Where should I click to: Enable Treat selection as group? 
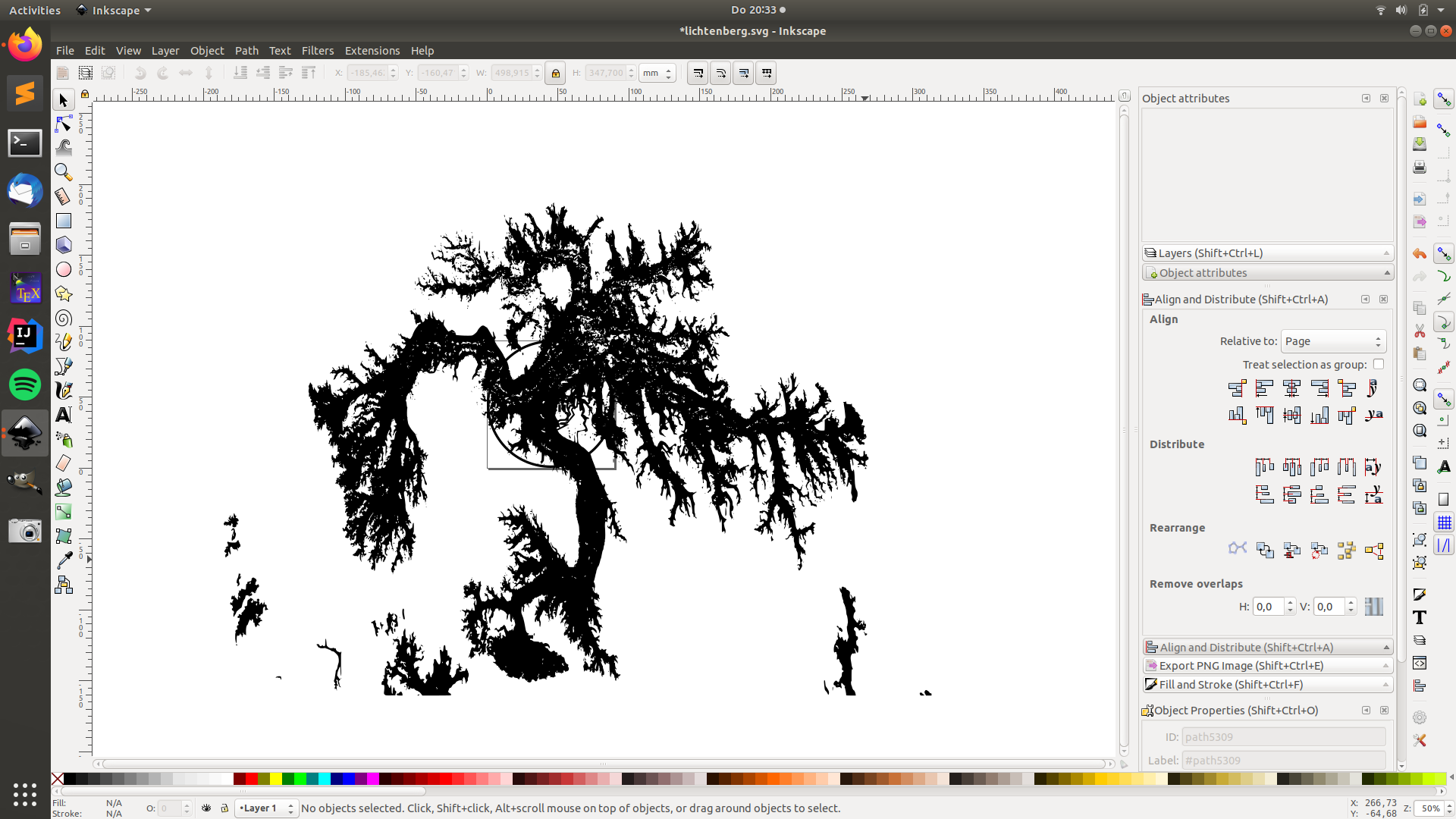tap(1379, 364)
